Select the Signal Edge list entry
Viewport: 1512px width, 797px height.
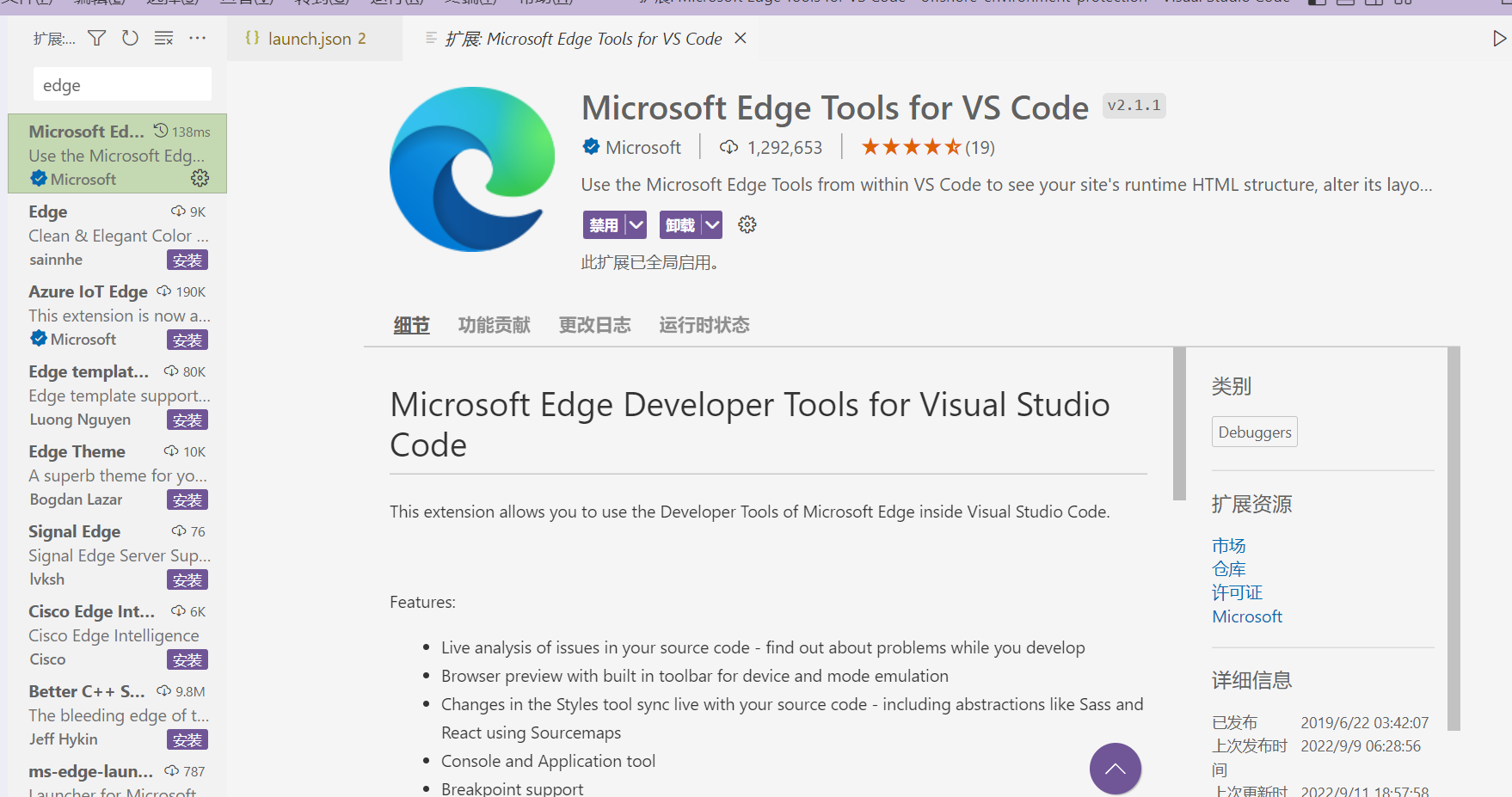118,555
